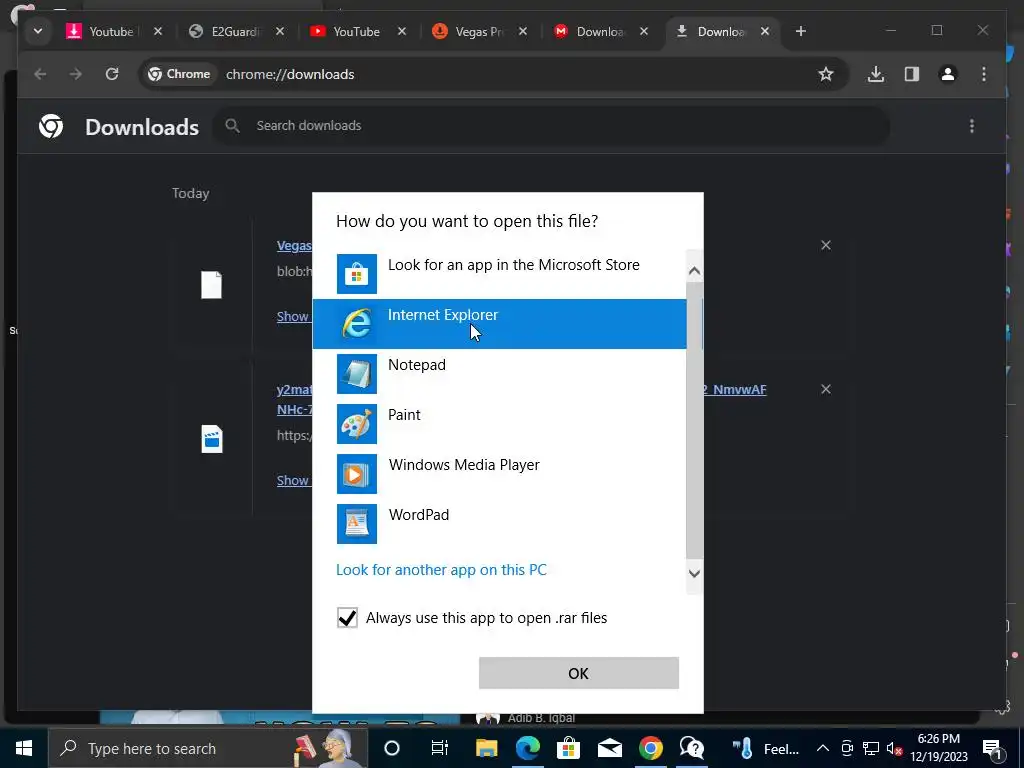This screenshot has width=1024, height=768.
Task: Click the Chrome back arrow
Action: [x=40, y=74]
